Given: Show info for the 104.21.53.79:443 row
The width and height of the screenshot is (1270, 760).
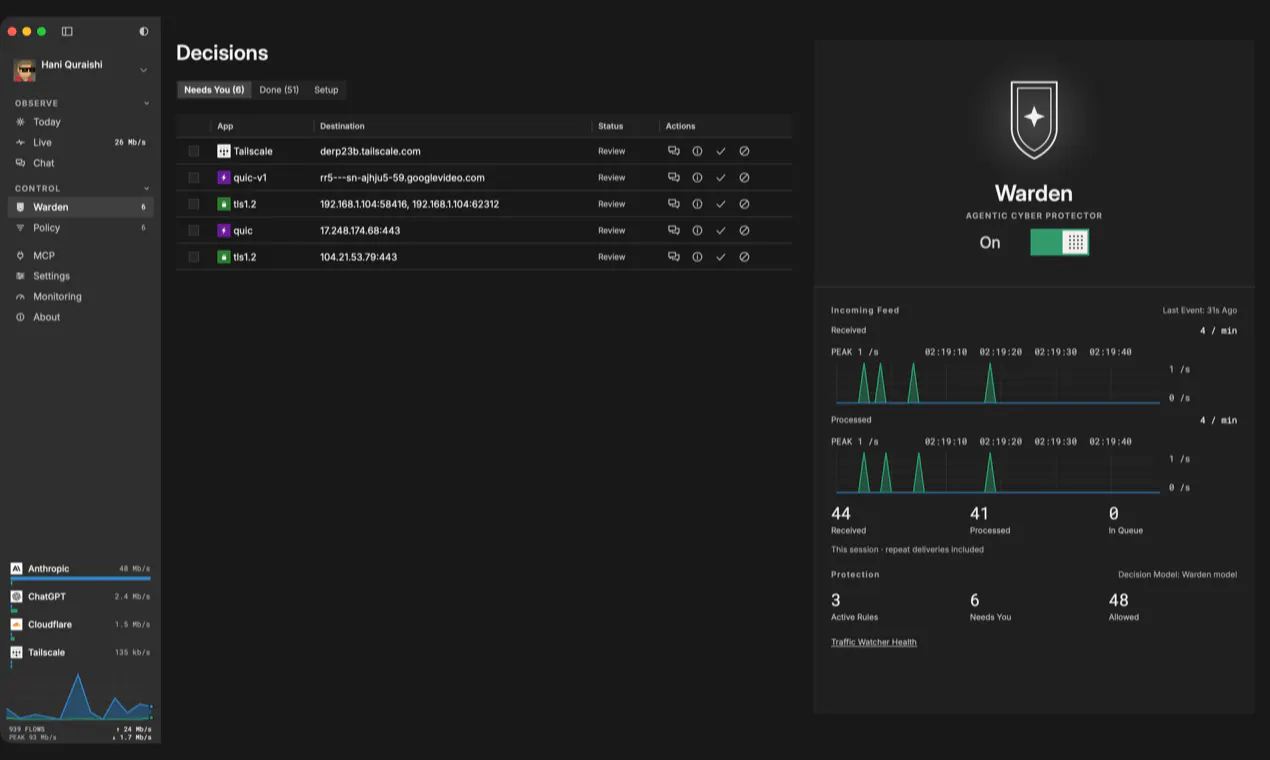Looking at the screenshot, I should click(x=697, y=257).
